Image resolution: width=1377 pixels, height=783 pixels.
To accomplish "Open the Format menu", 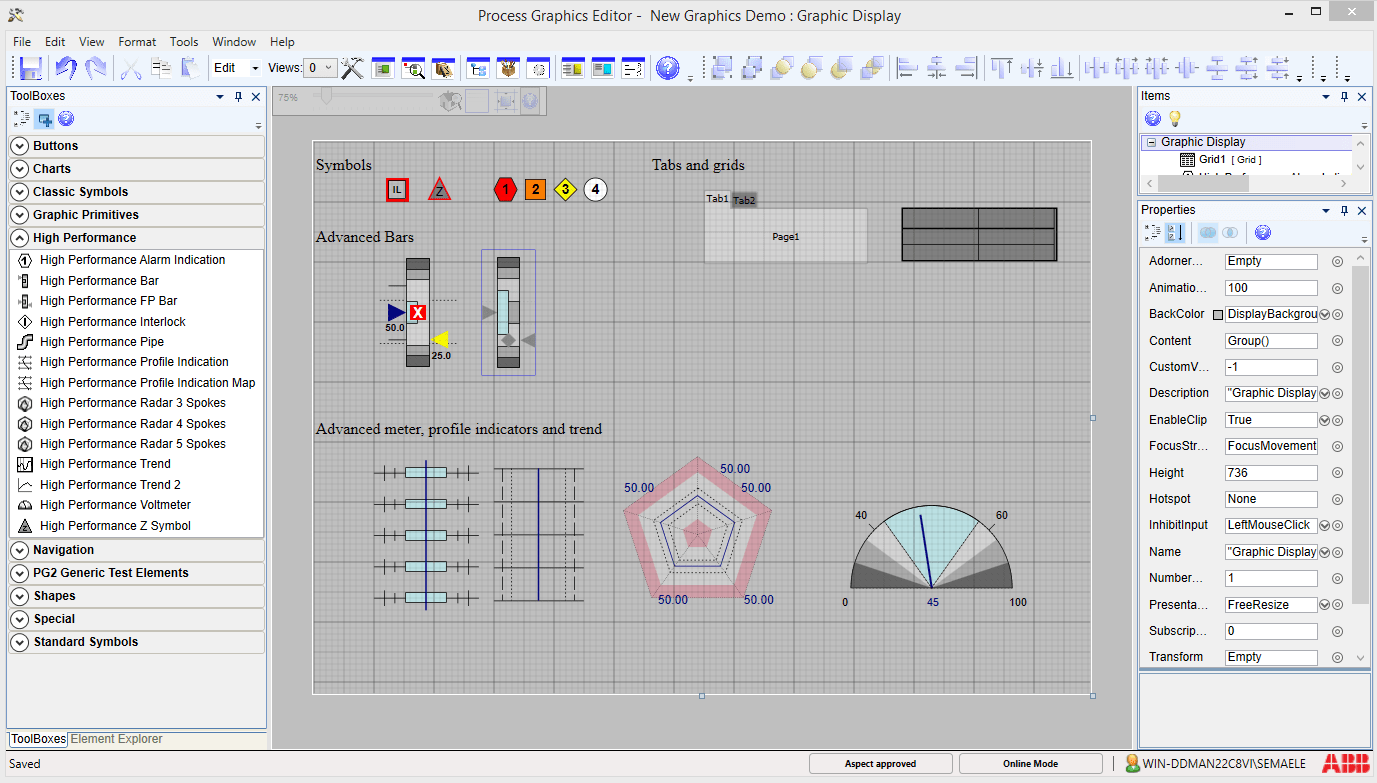I will (x=137, y=42).
